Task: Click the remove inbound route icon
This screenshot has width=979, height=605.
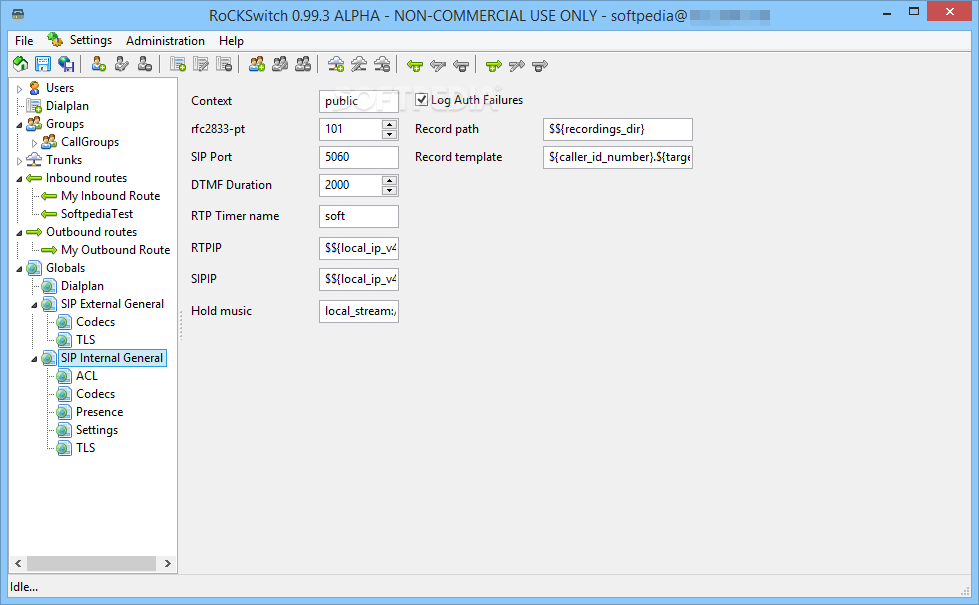Action: point(461,65)
